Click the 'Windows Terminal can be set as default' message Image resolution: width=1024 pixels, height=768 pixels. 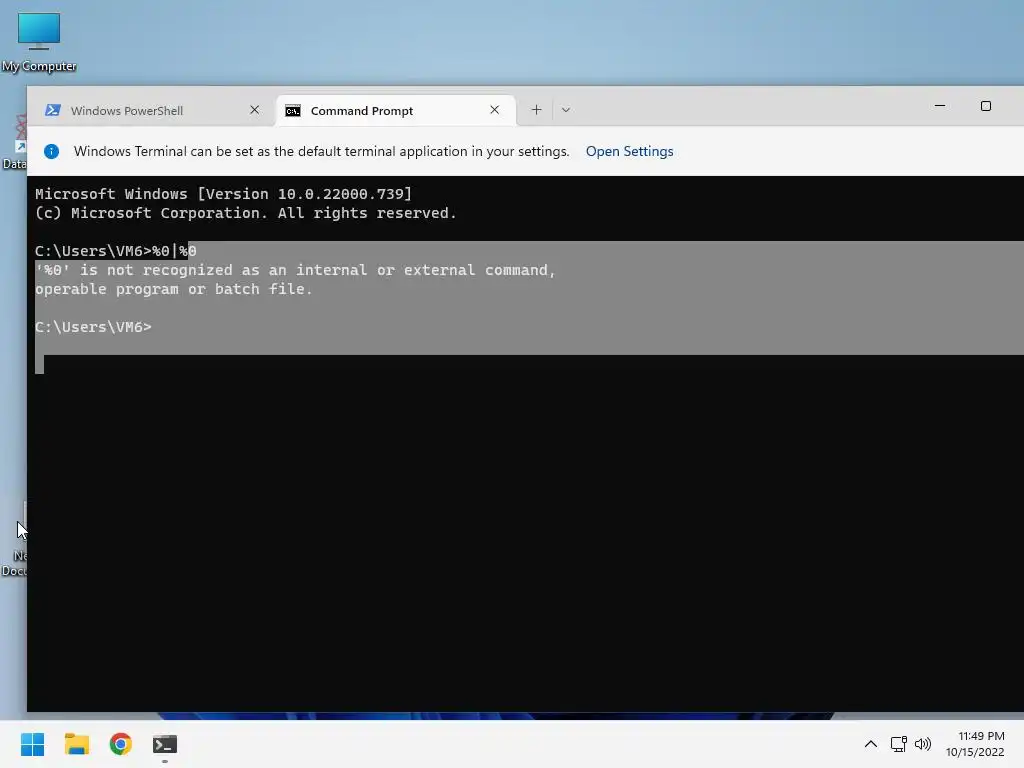pos(321,152)
